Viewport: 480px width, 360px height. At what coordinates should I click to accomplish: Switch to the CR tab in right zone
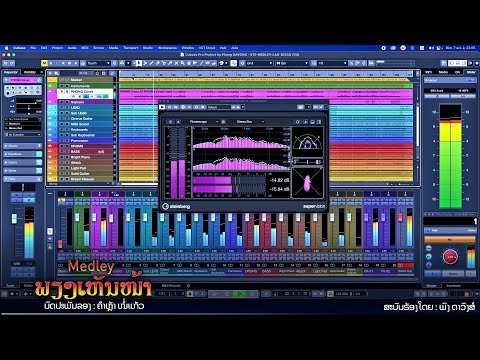click(x=457, y=72)
